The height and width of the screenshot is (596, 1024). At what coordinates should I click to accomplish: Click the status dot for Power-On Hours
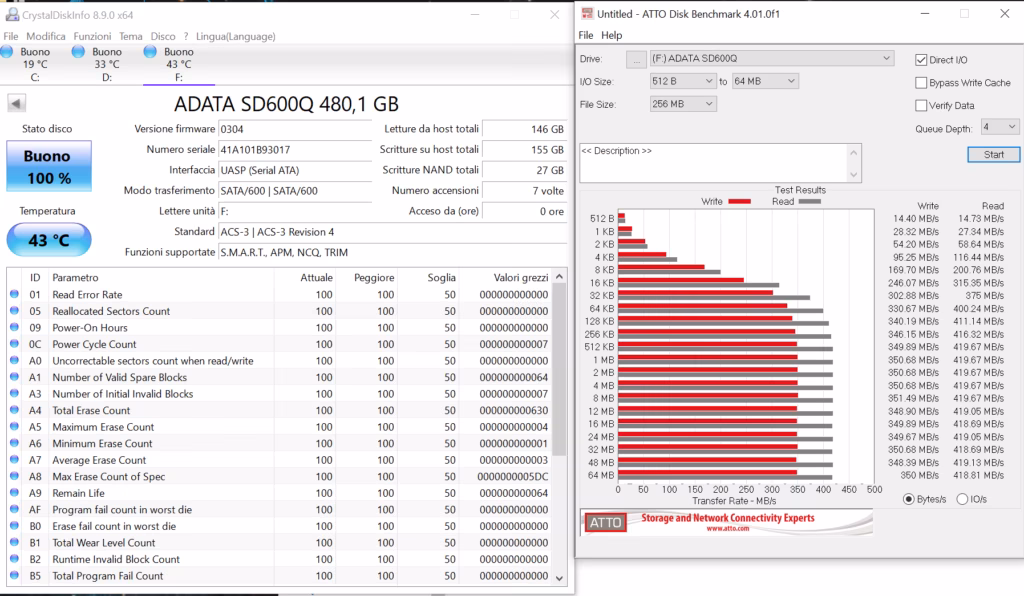point(14,327)
